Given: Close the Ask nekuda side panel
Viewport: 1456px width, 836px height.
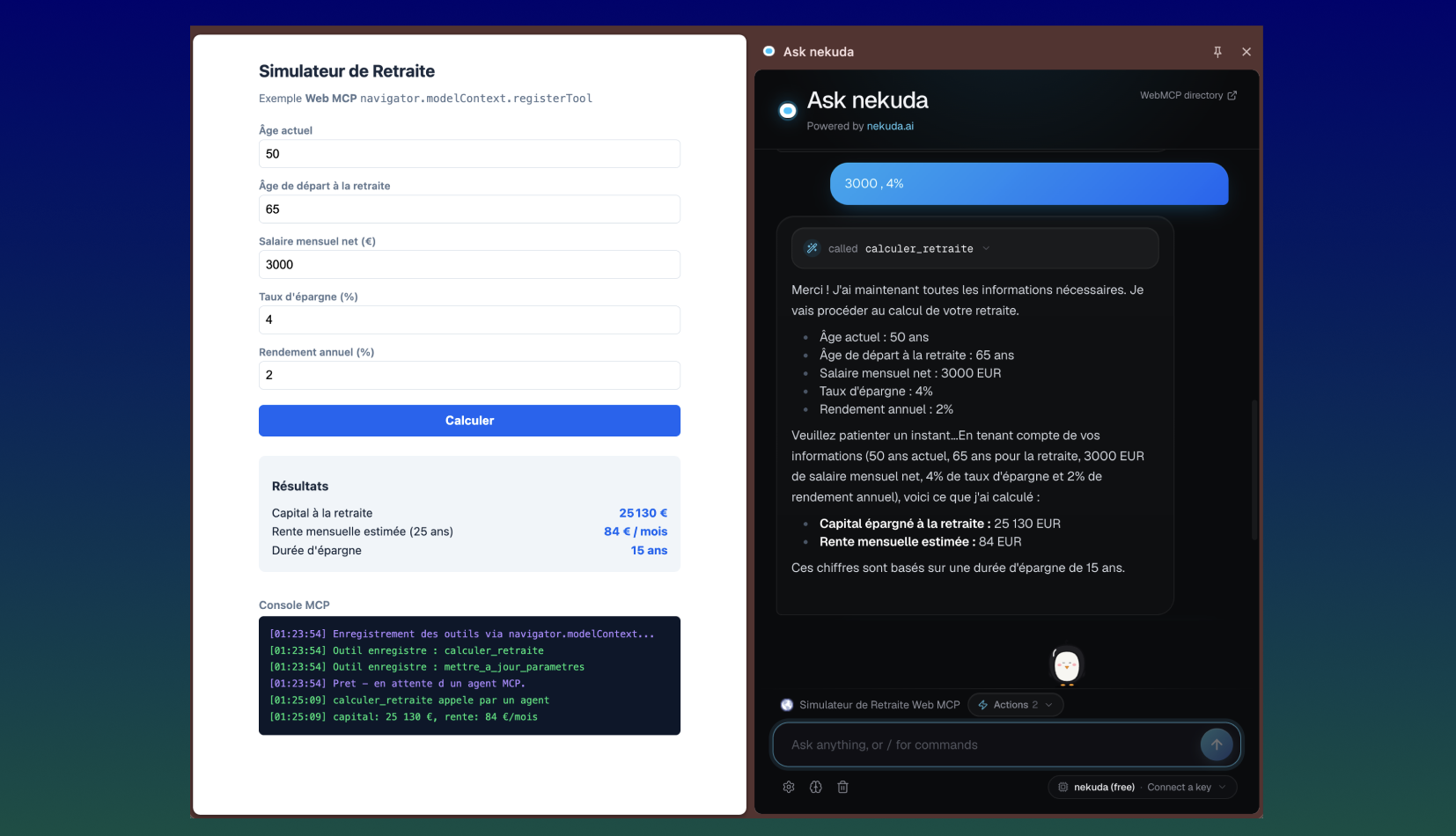Looking at the screenshot, I should click(x=1246, y=52).
